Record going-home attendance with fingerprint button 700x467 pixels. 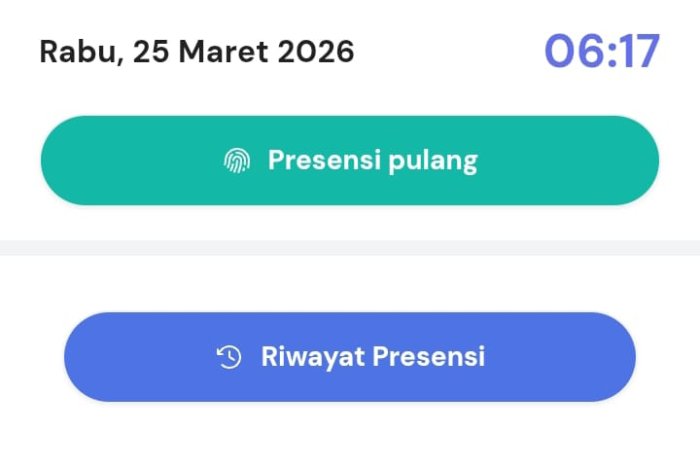(350, 160)
